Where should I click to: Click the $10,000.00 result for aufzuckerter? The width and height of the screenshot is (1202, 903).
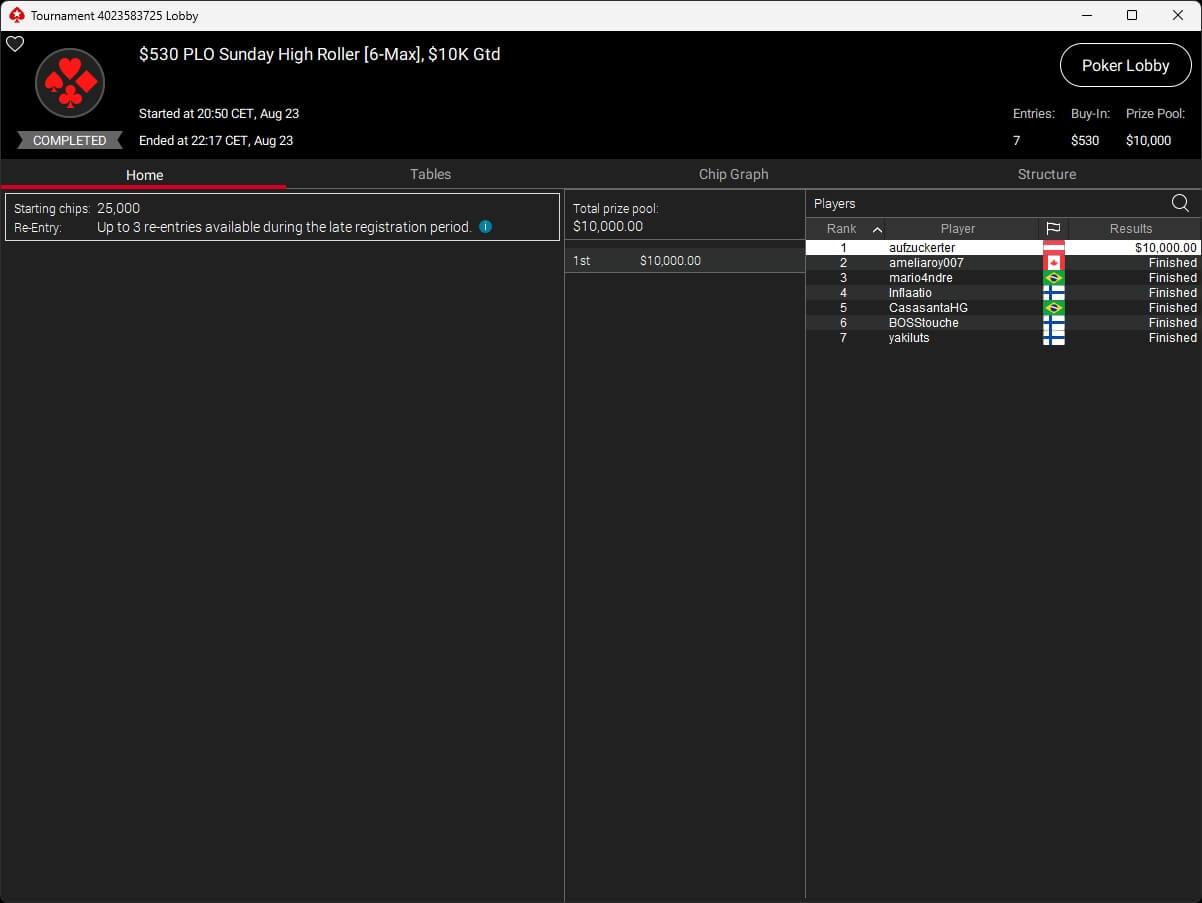(x=1165, y=247)
